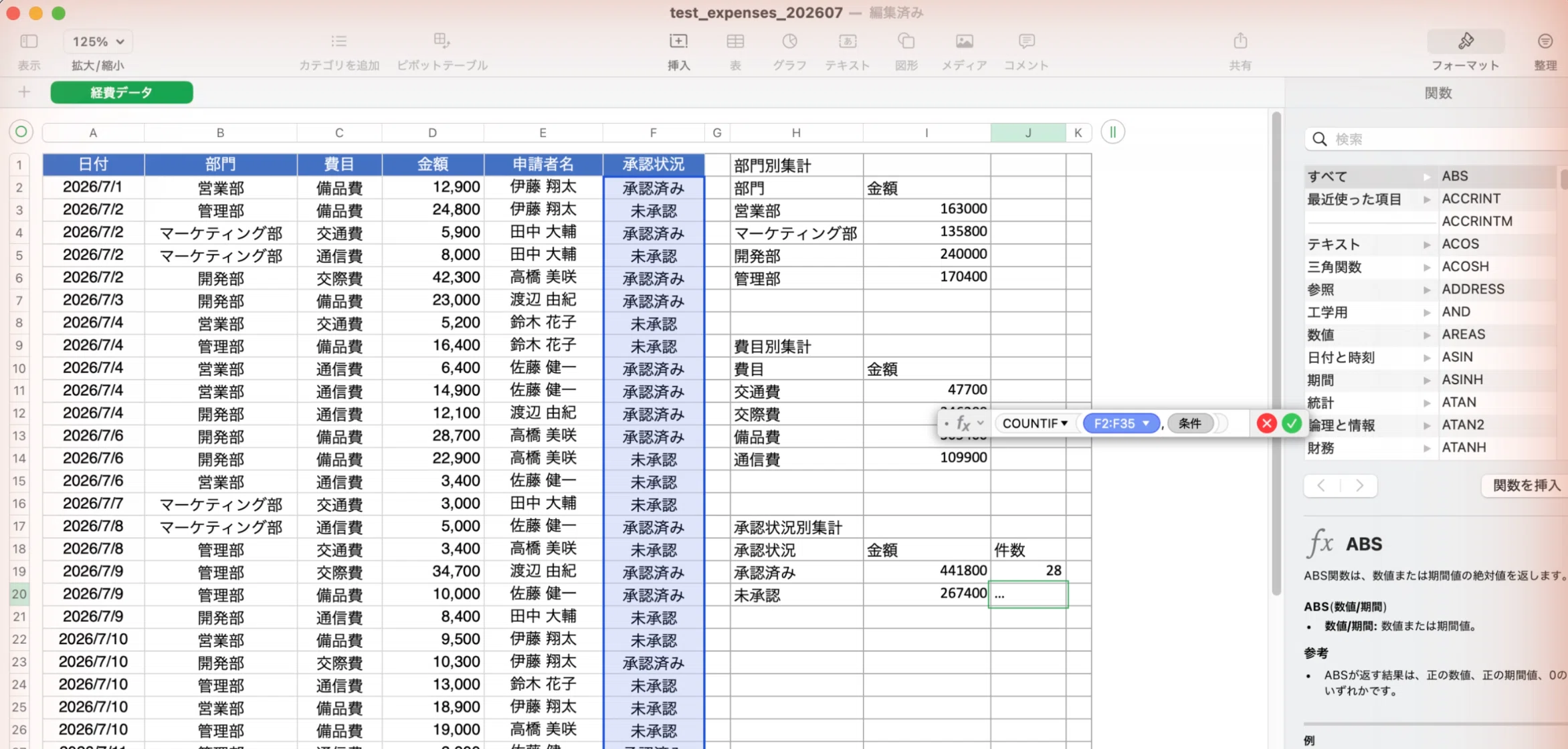The height and width of the screenshot is (749, 1568).
Task: Cancel formula with red X button
Action: pos(1266,423)
